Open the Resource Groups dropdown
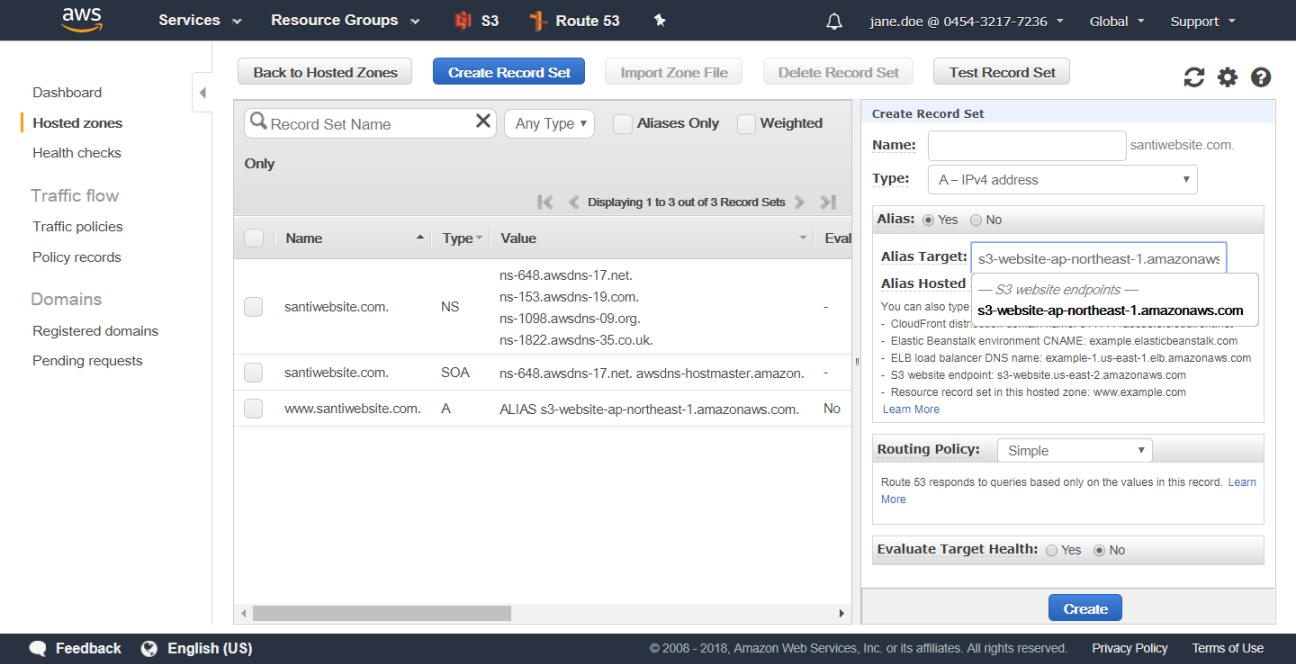The height and width of the screenshot is (664, 1296). 345,21
